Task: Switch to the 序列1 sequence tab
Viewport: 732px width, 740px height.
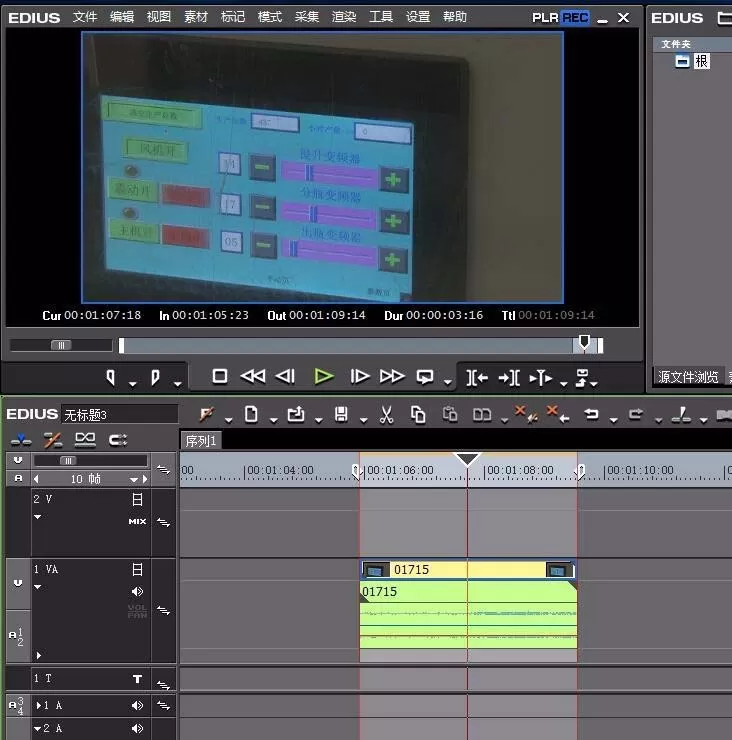Action: click(x=201, y=441)
